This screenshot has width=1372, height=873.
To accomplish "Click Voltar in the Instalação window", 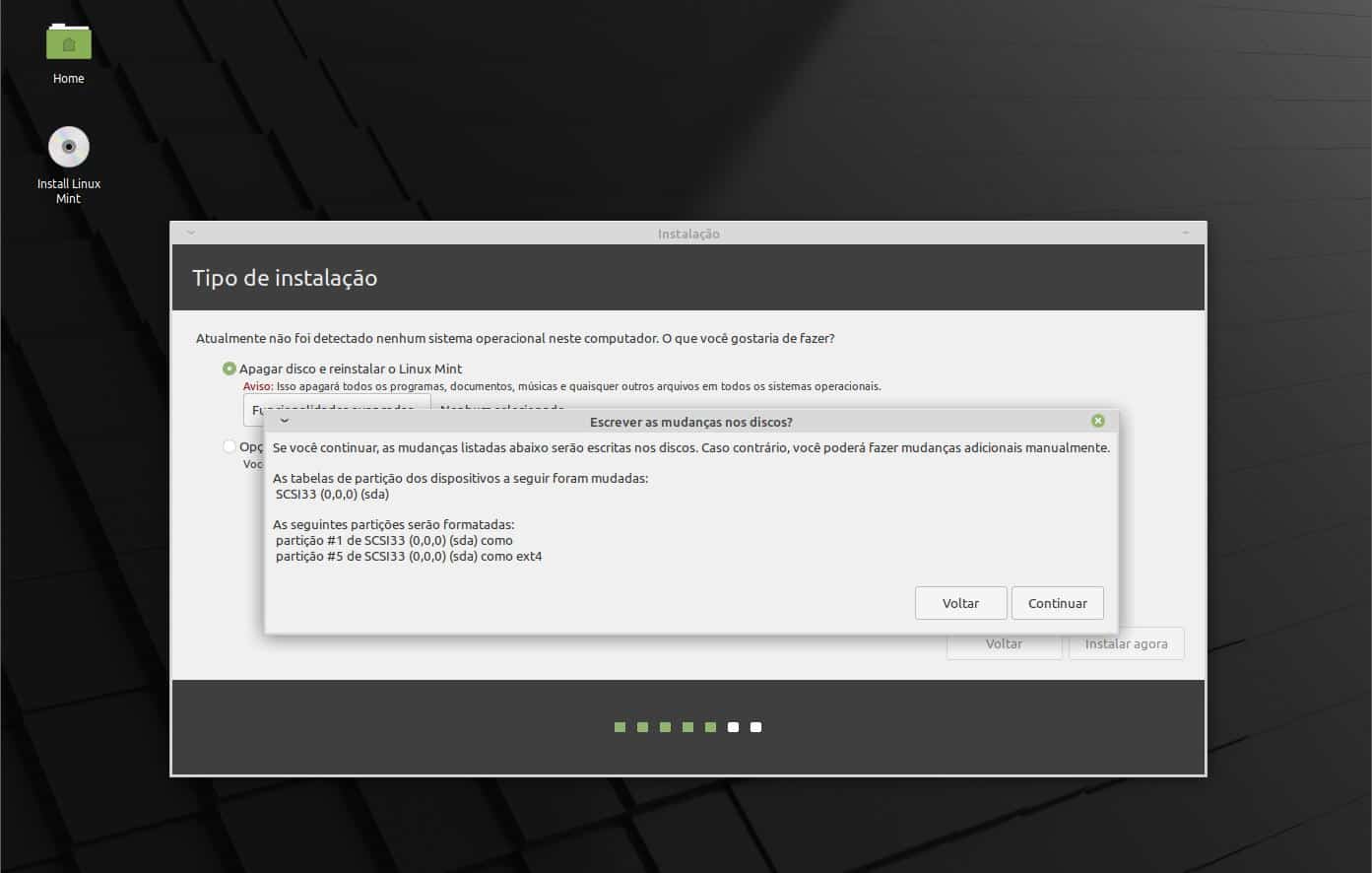I will click(1004, 643).
